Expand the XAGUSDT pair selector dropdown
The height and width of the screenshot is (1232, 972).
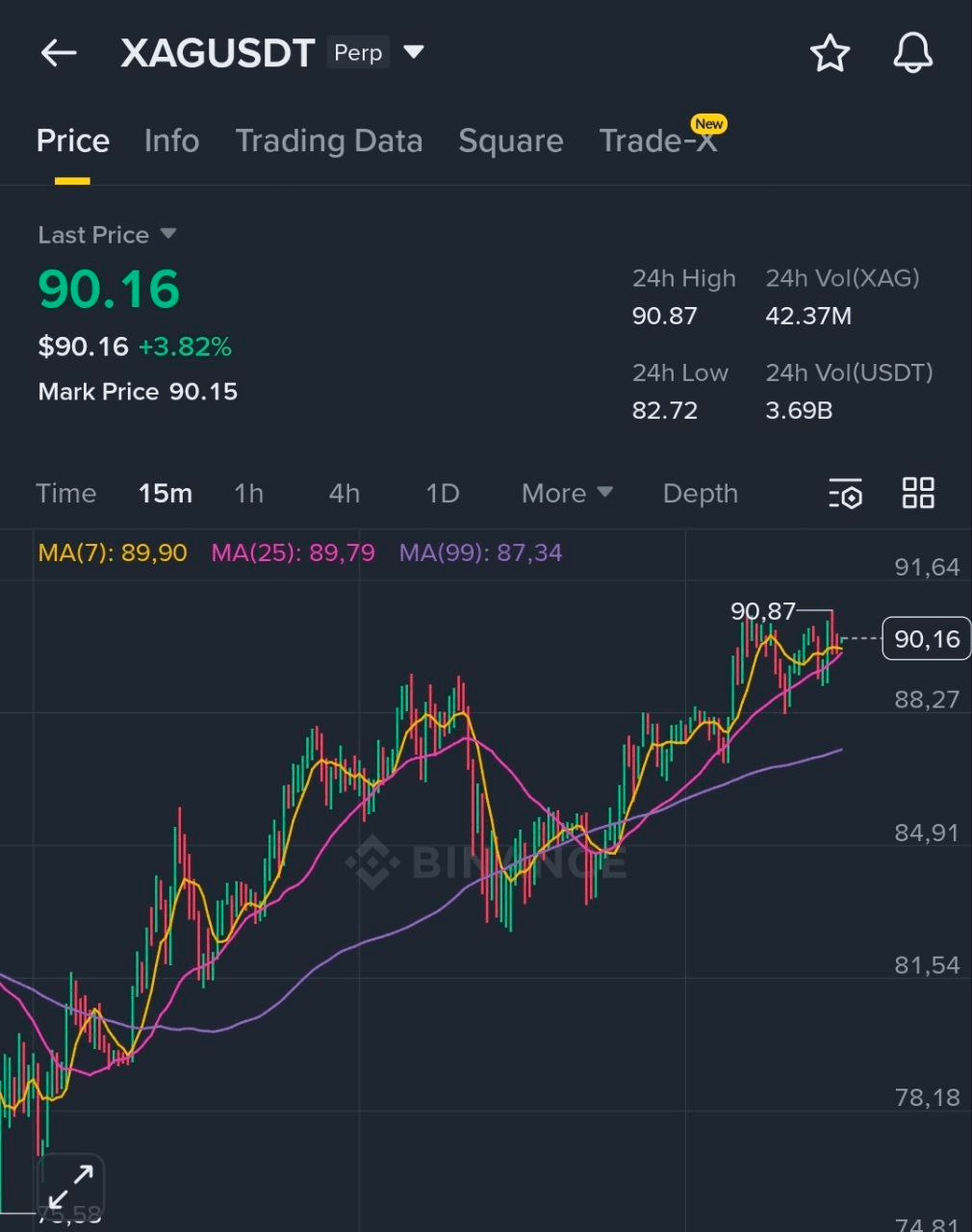coord(414,52)
